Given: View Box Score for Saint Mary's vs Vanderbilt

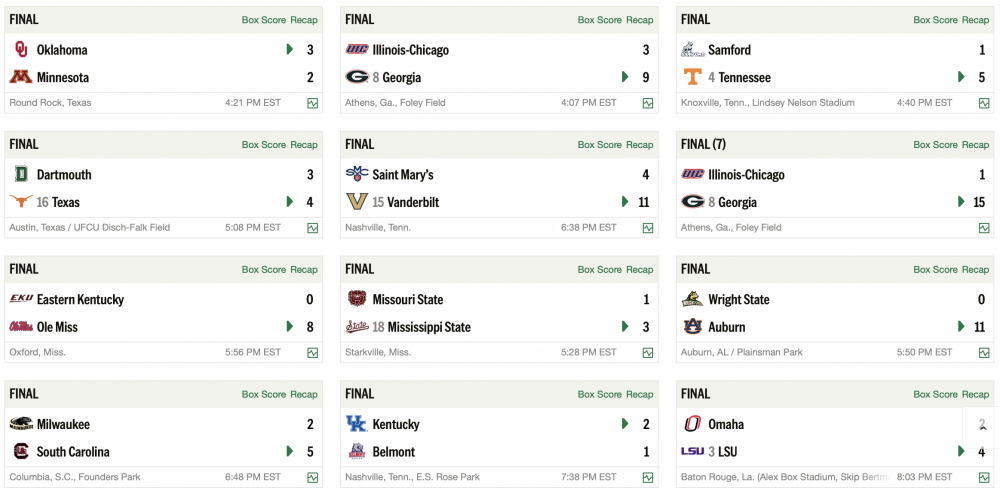Looking at the screenshot, I should (600, 145).
